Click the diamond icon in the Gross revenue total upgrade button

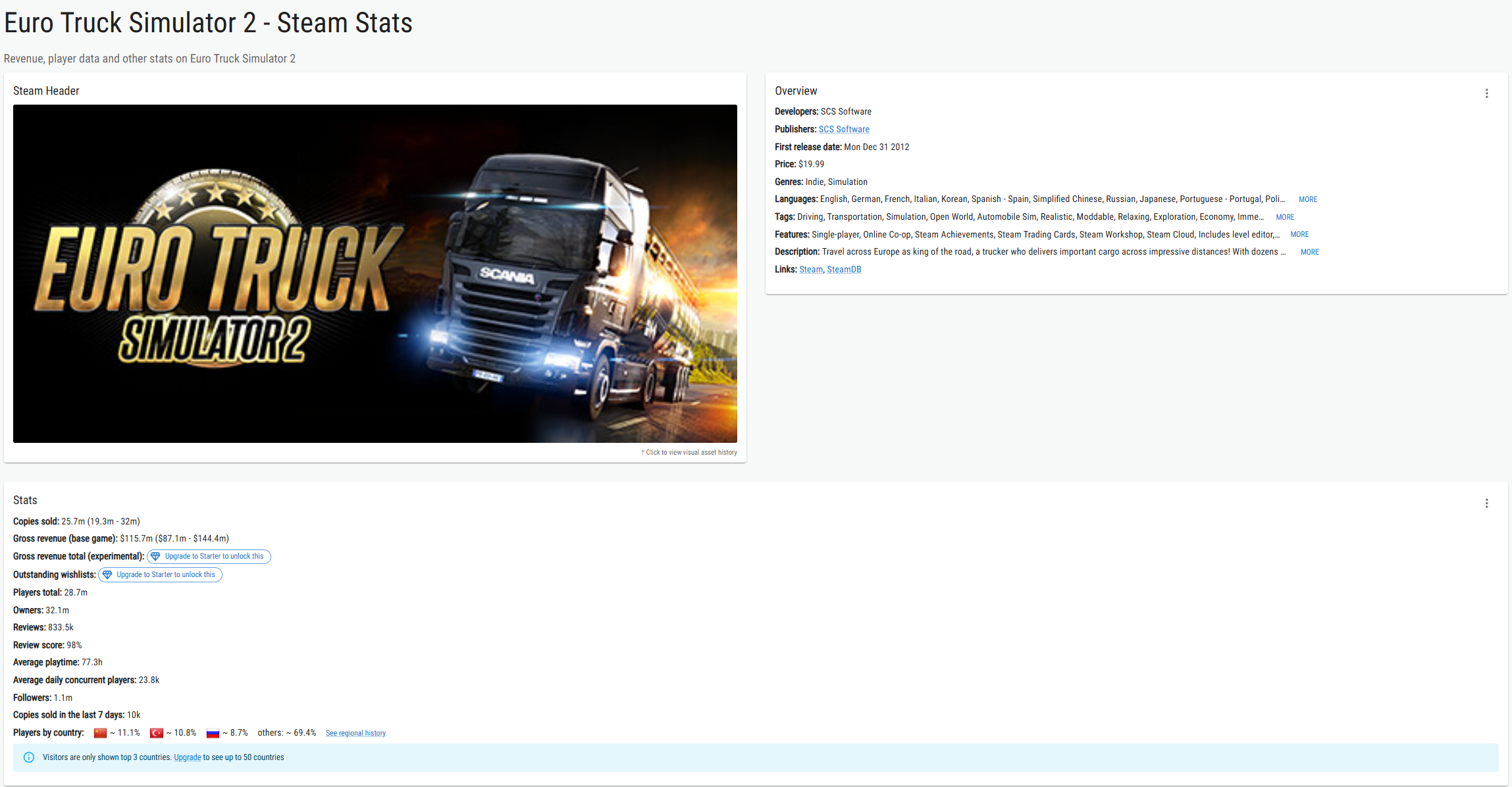click(156, 557)
